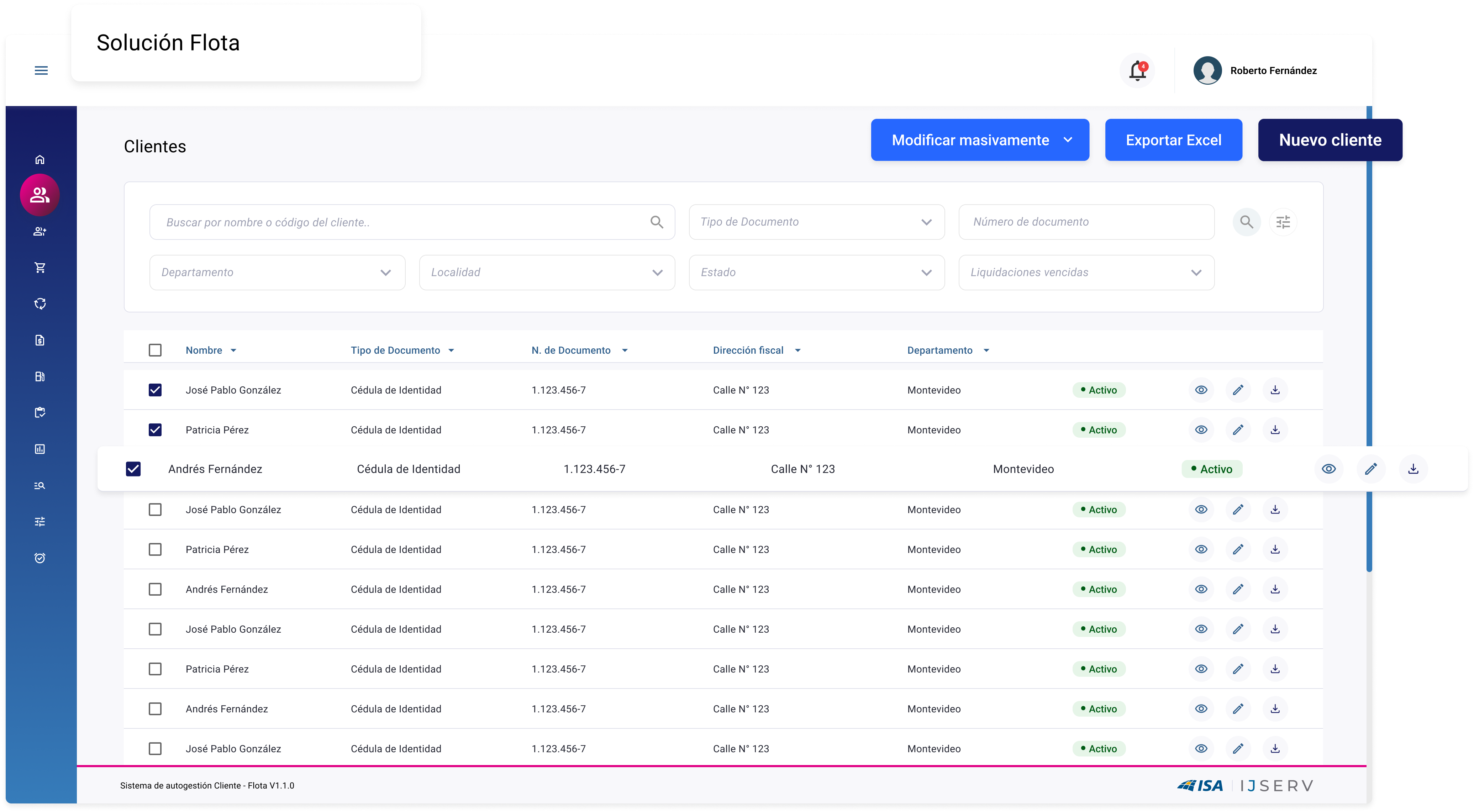Click the Exportar Excel button
Screen dimensions: 1474x812
(x=1173, y=140)
